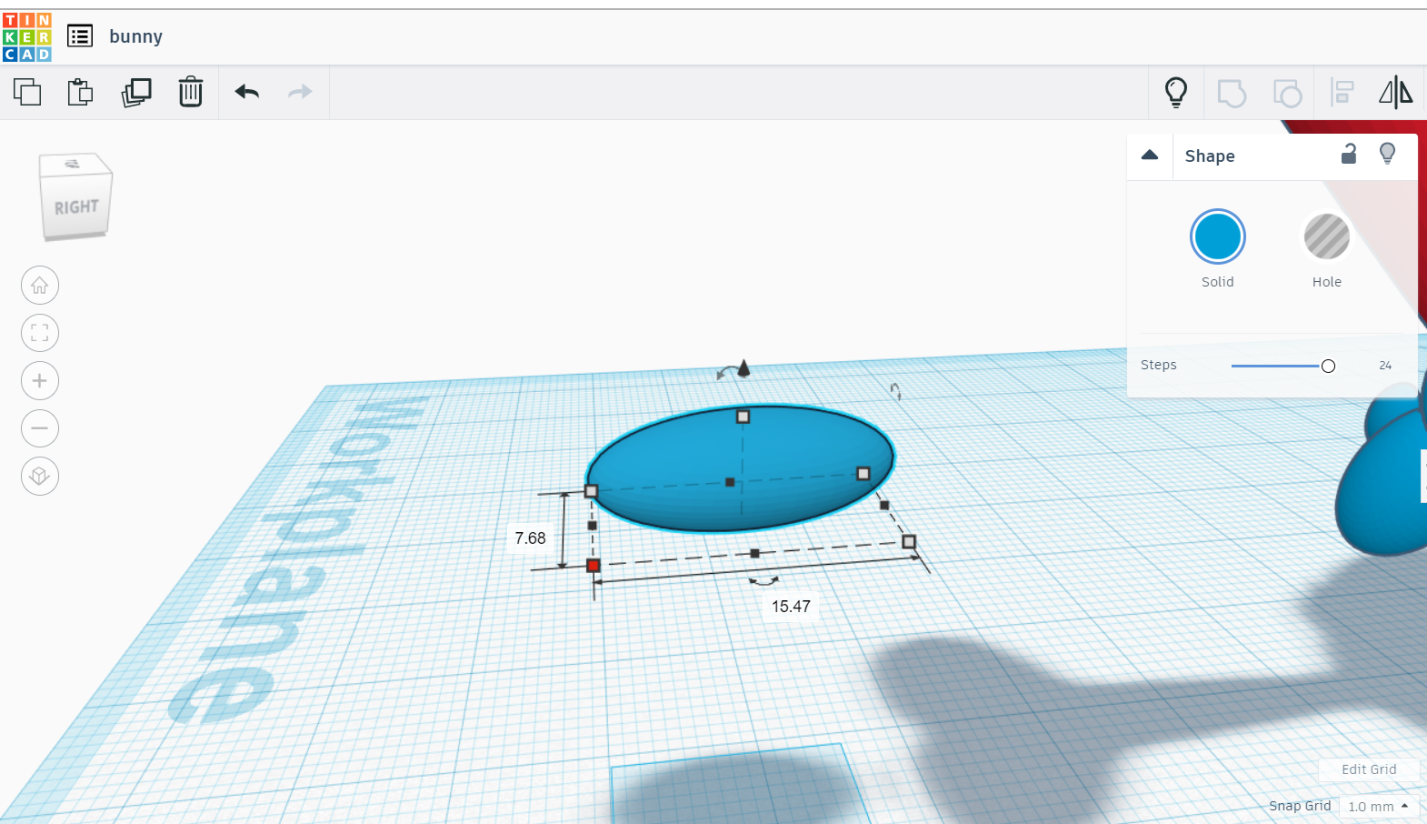This screenshot has width=1427, height=824.
Task: Click the Copy icon in toolbar
Action: 27,92
